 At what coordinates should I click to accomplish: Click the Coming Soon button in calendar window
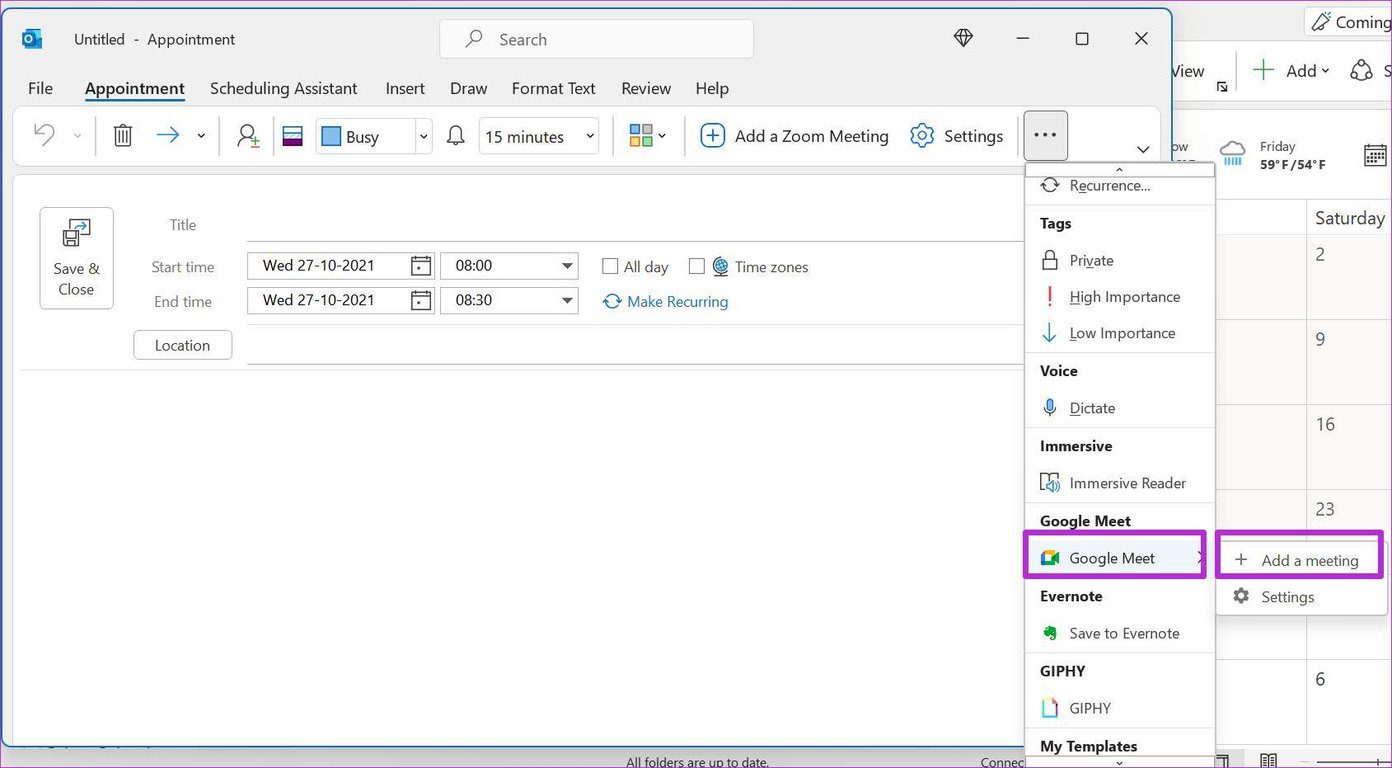point(1349,21)
